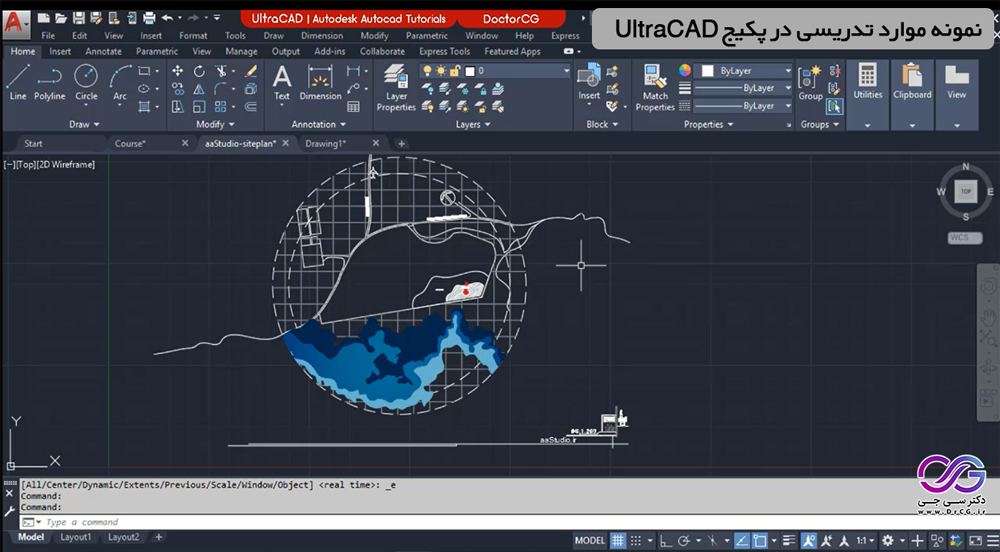This screenshot has height=552, width=1000.
Task: Switch to the Layout1 tab
Action: point(75,537)
